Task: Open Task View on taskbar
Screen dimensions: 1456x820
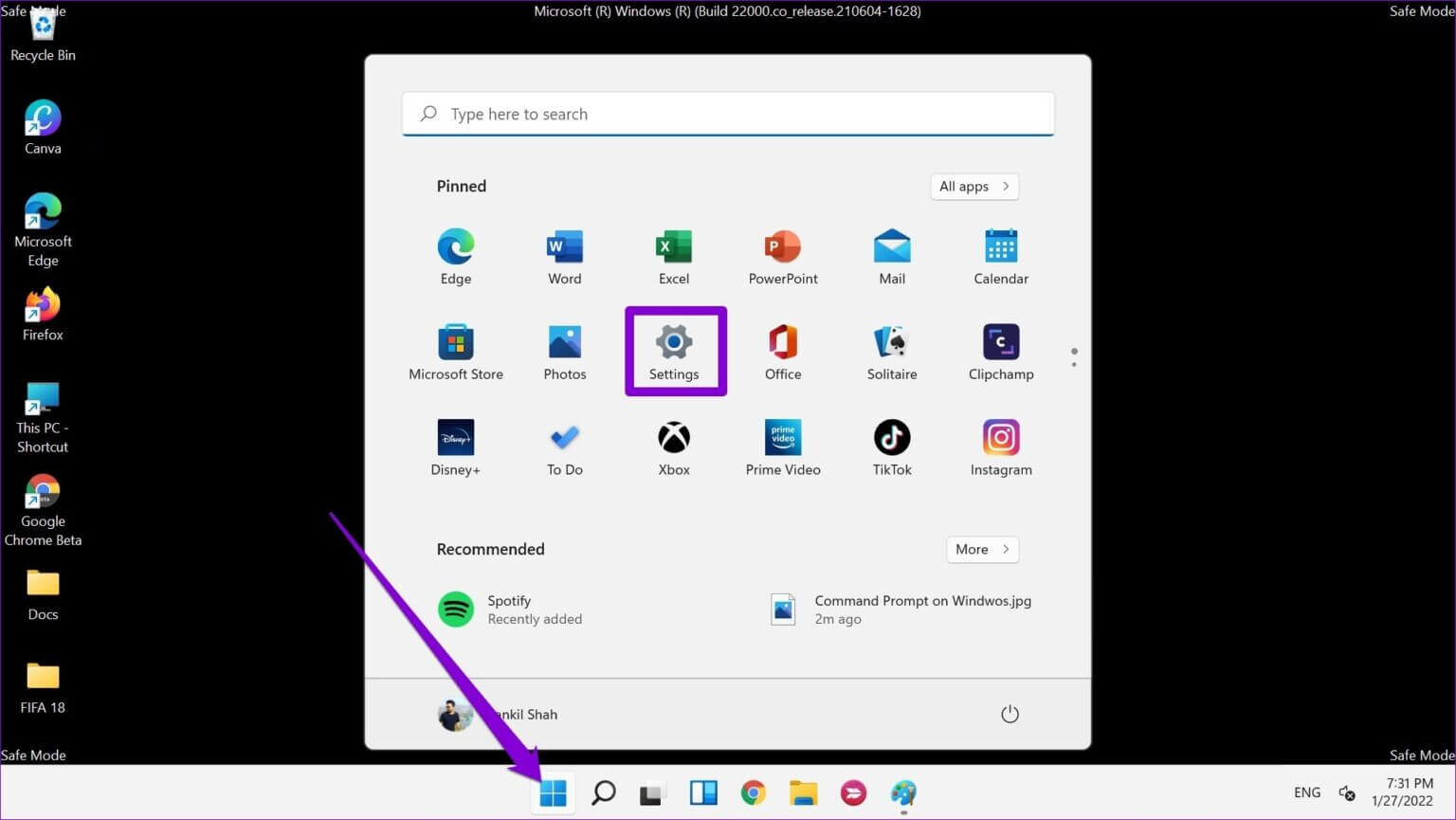Action: tap(651, 793)
